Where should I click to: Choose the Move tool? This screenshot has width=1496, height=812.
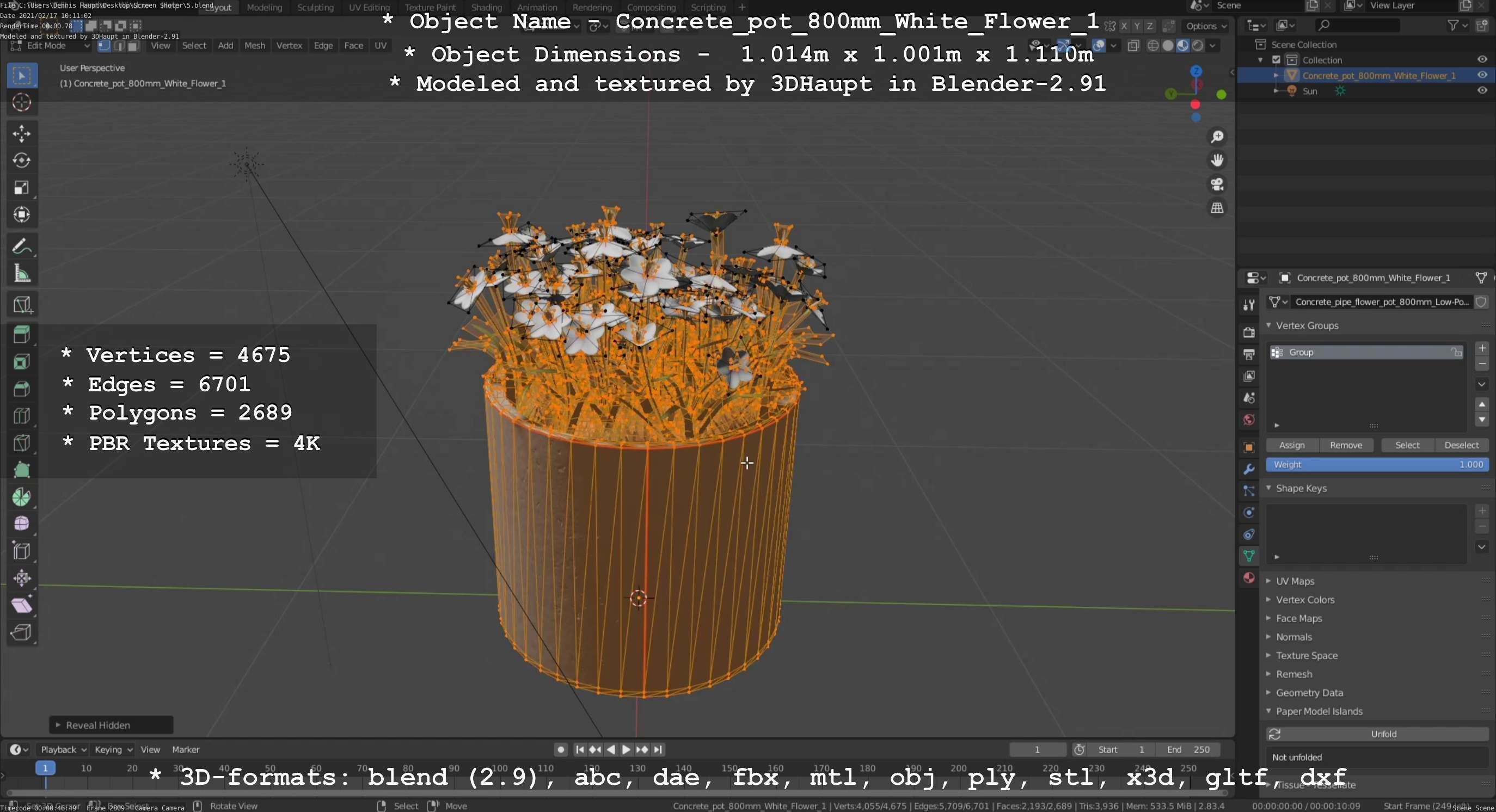tap(22, 134)
